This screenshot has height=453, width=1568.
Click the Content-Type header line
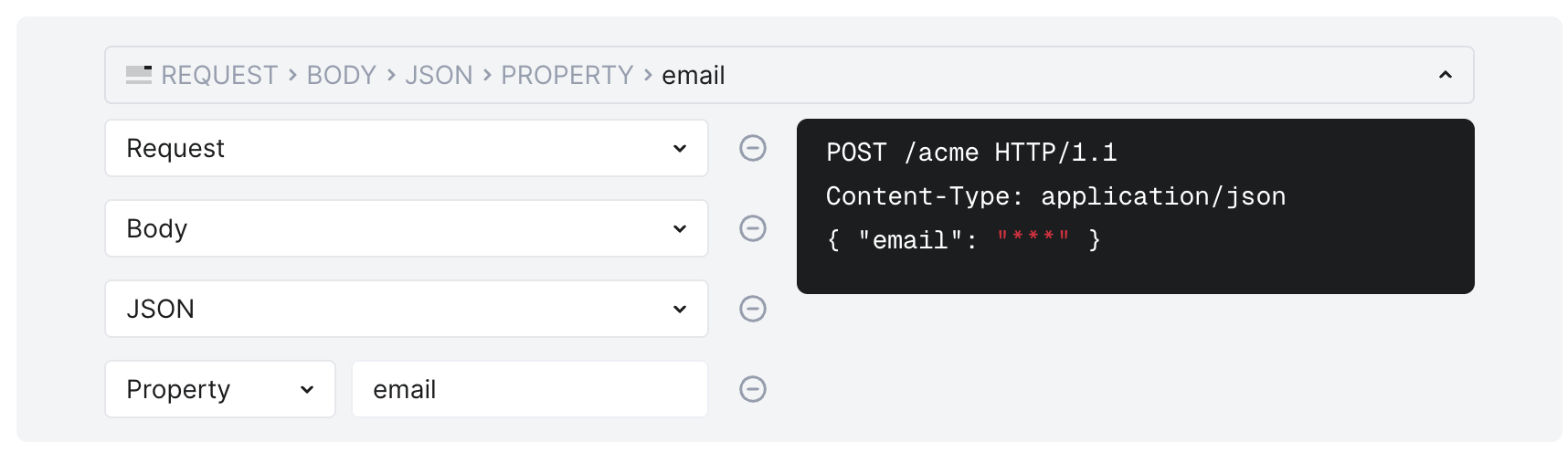[1054, 196]
